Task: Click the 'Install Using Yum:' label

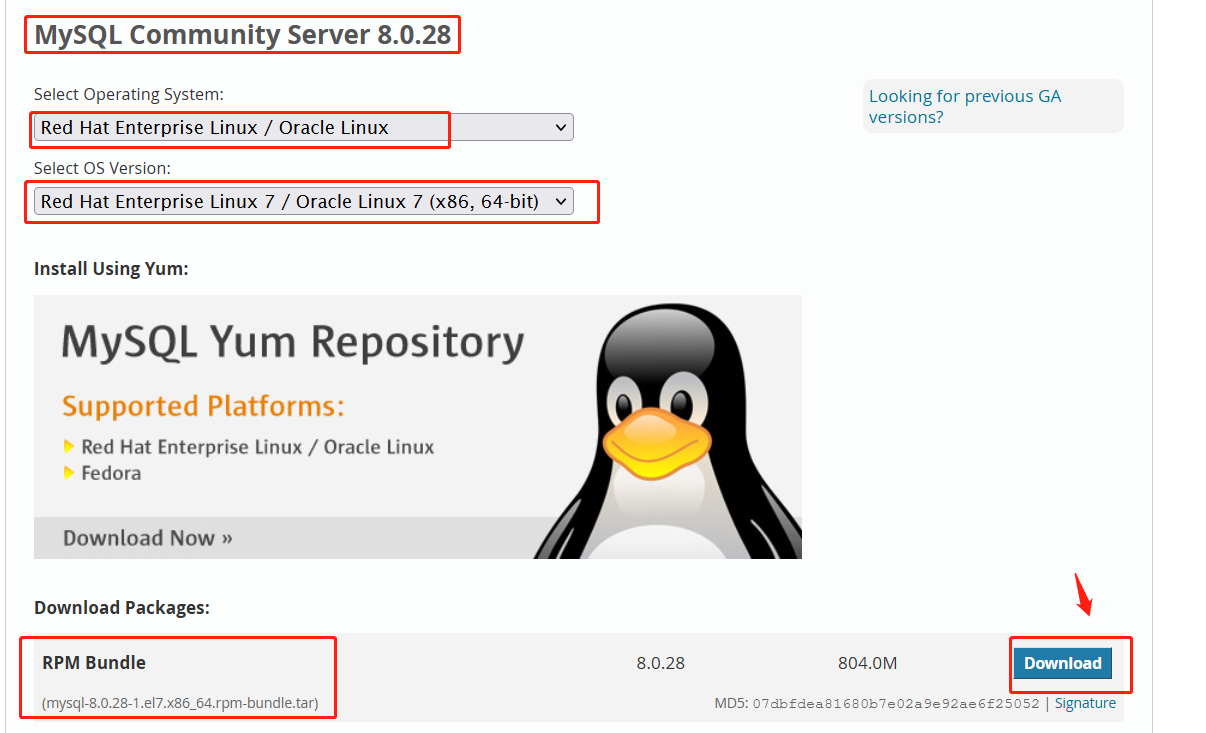Action: point(111,269)
